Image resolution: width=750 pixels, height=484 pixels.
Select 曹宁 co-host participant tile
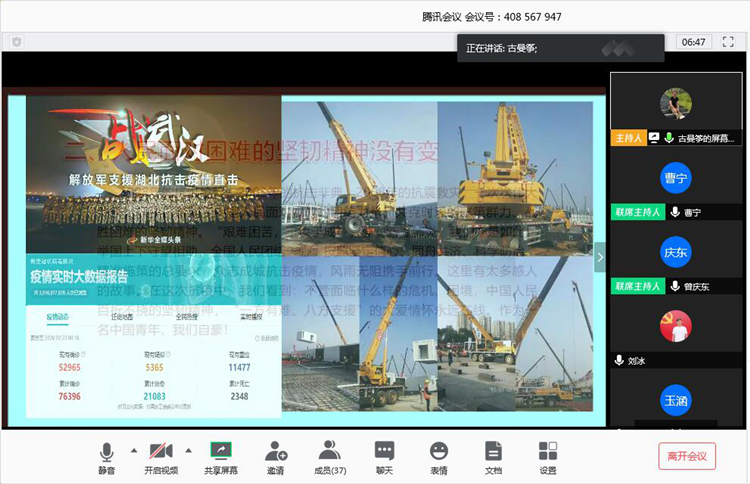tap(676, 180)
